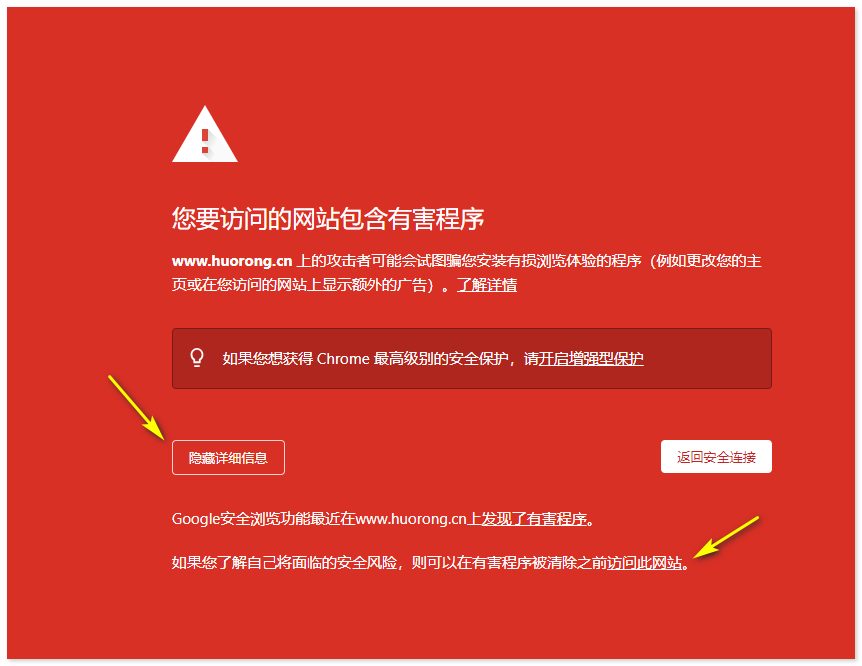862x666 pixels.
Task: Click www.huorong.cn in the Google safe browsing sentence
Action: coord(411,519)
